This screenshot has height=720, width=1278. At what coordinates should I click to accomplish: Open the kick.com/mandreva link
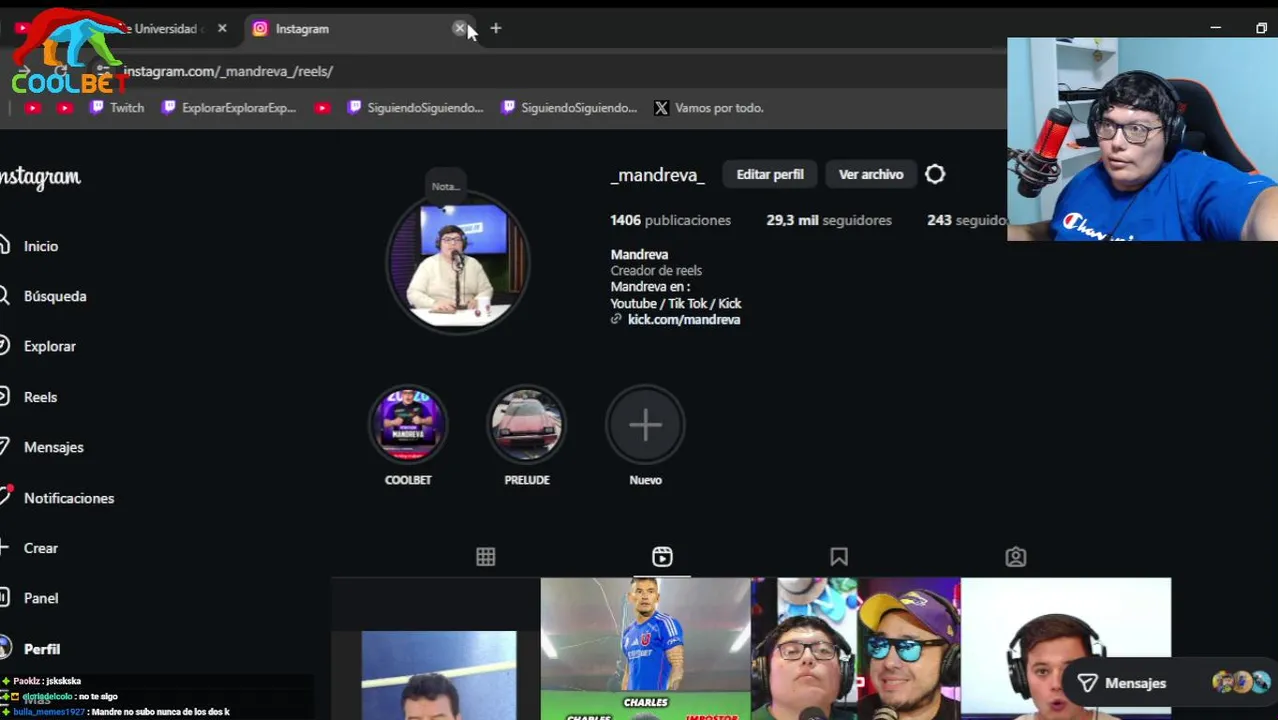pos(684,320)
